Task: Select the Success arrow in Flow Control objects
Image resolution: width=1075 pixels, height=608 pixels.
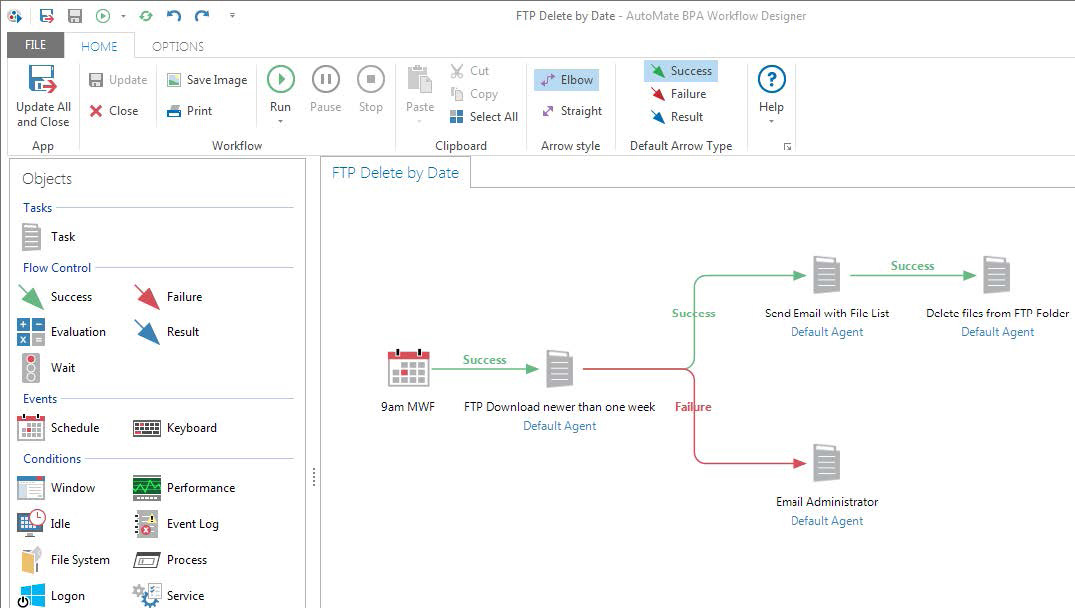Action: pyautogui.click(x=56, y=297)
